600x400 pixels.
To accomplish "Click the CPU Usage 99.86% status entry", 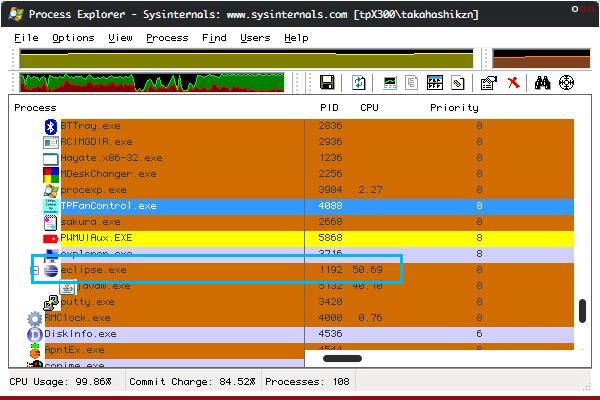I will click(x=60, y=382).
